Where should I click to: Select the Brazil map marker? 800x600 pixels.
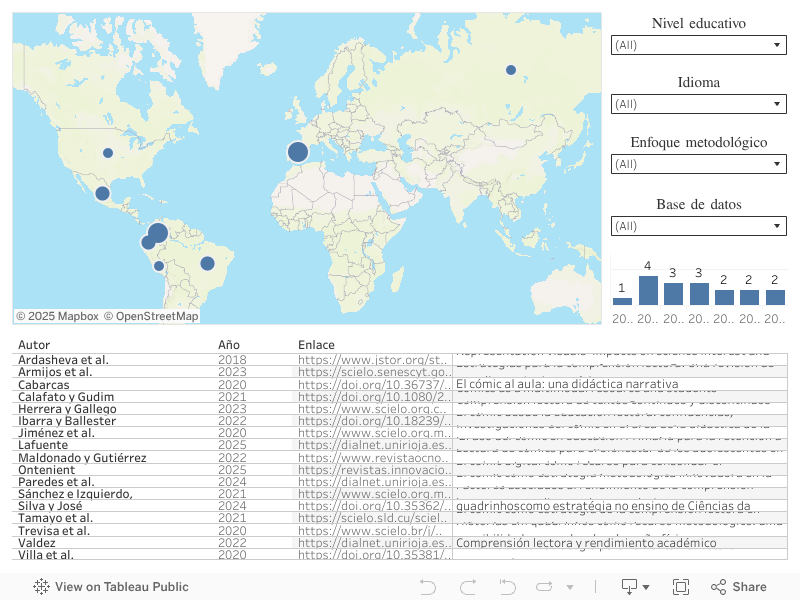click(x=207, y=263)
